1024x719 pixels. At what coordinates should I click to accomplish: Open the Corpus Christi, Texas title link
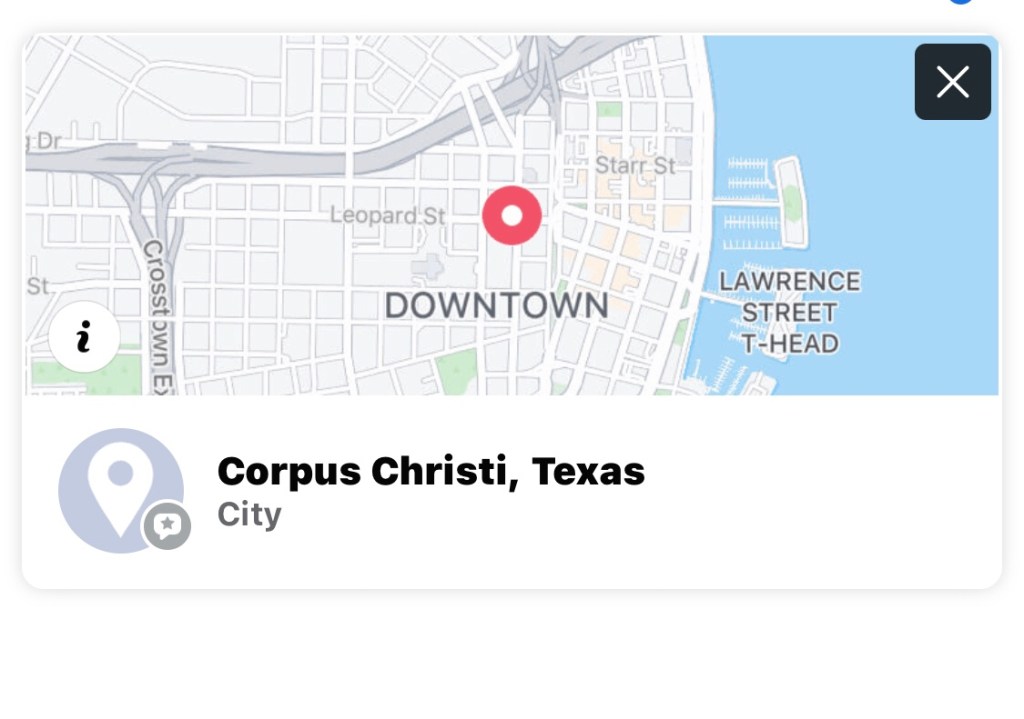click(431, 471)
